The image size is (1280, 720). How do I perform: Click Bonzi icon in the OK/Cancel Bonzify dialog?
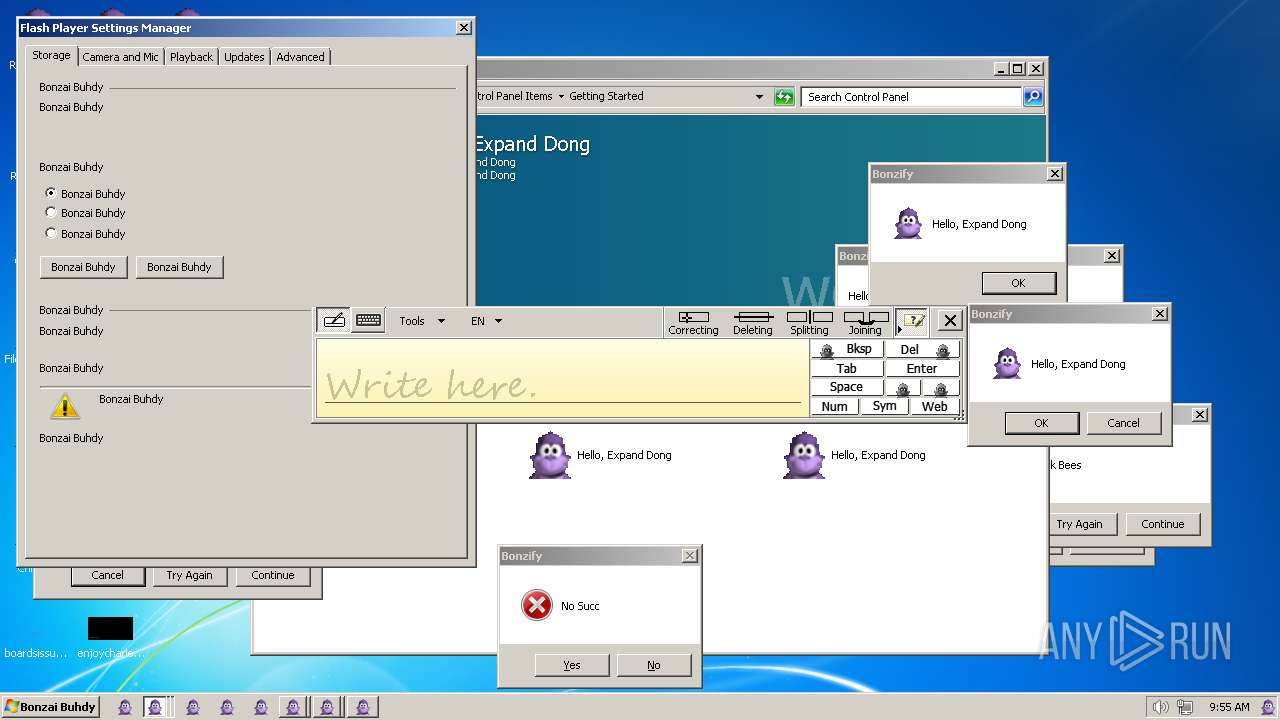point(1007,363)
